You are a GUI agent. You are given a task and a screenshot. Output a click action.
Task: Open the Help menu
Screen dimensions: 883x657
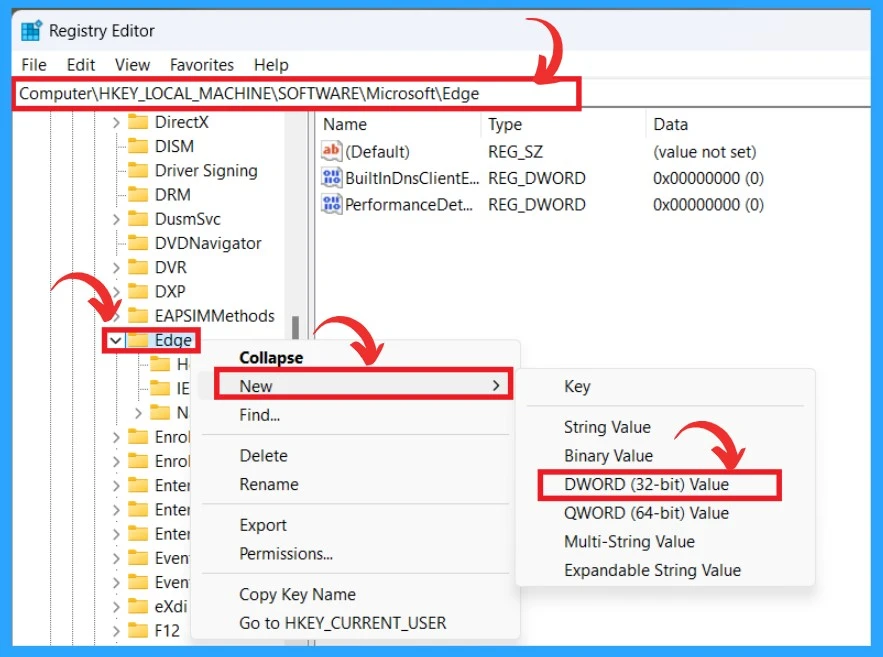pos(271,65)
